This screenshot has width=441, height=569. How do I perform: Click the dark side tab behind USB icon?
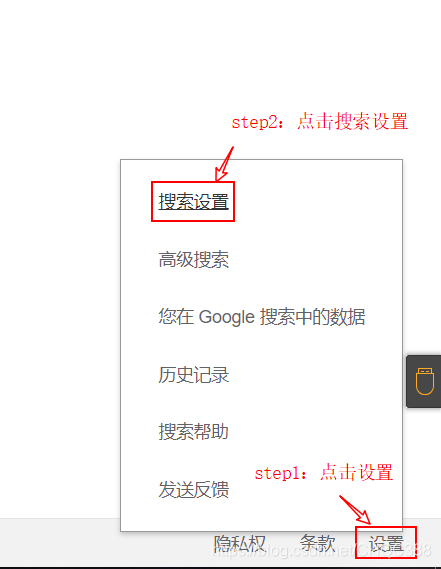coord(424,381)
